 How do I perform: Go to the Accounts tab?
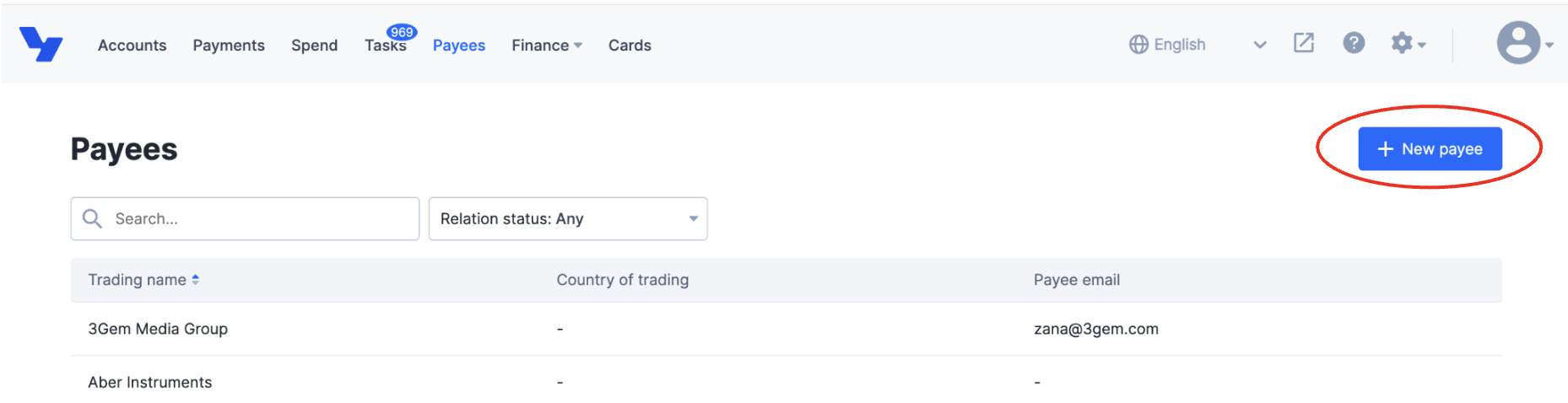[x=132, y=46]
